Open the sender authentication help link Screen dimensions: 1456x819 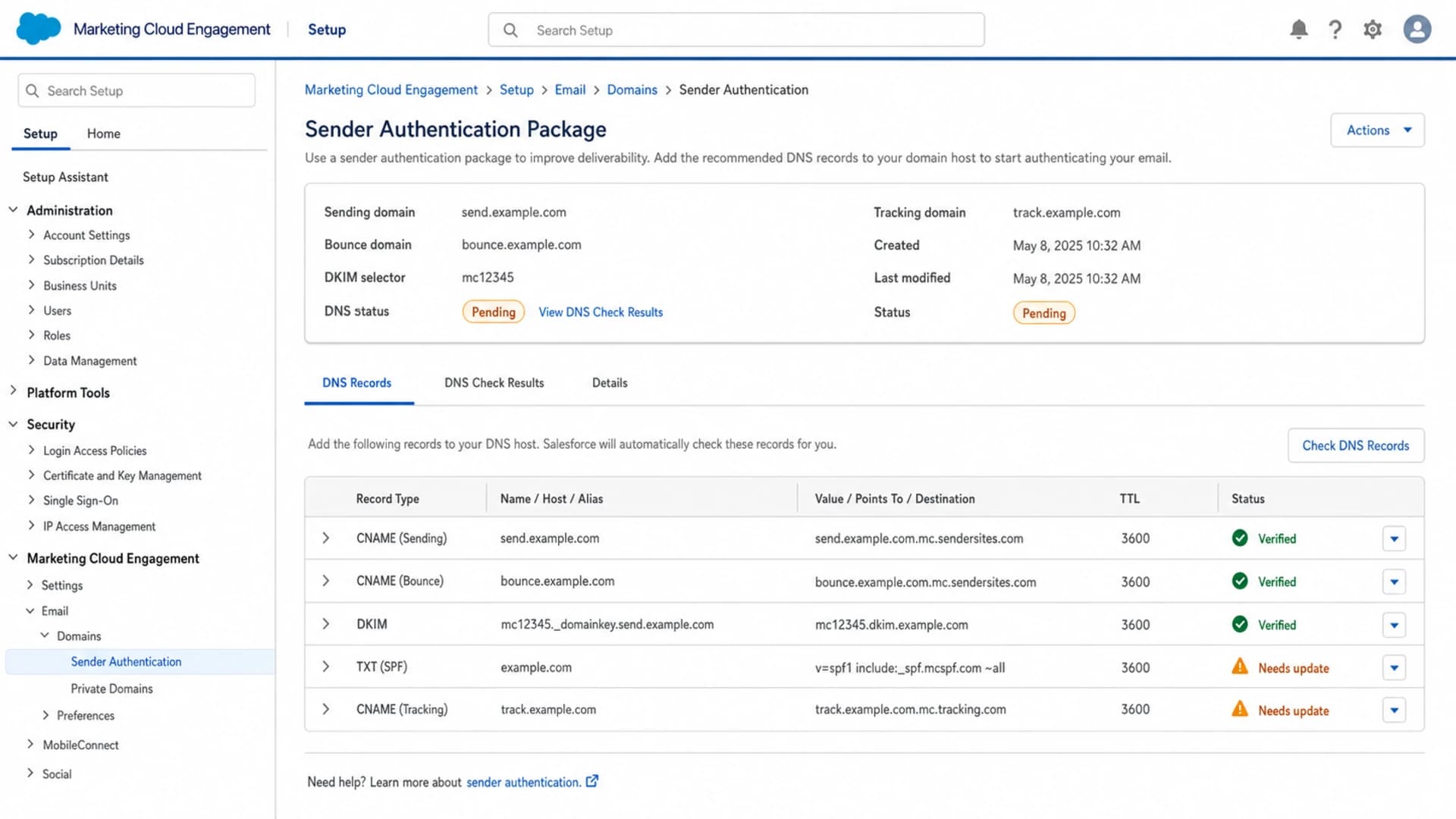point(524,783)
